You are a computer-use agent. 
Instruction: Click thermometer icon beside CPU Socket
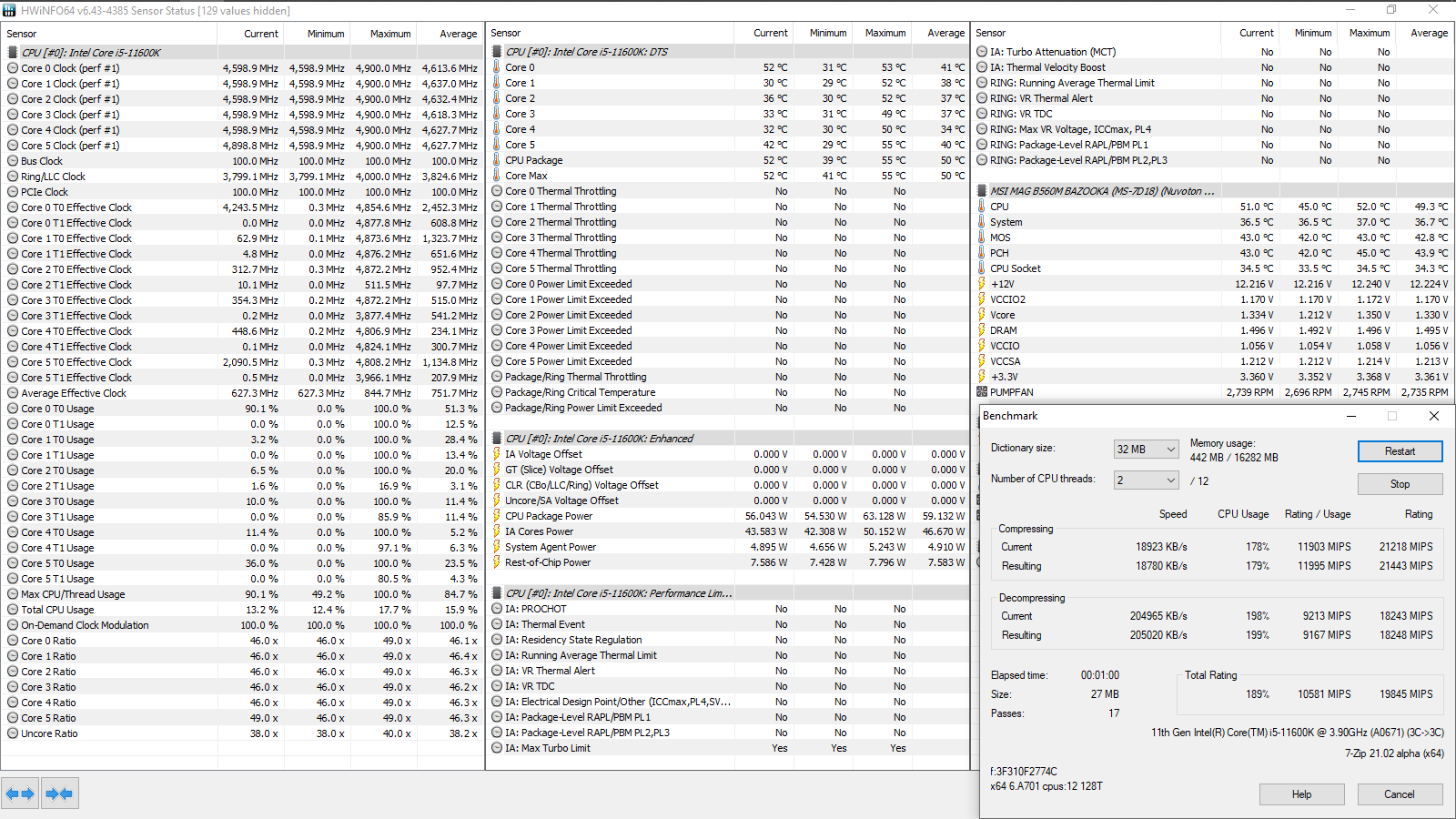pos(982,268)
